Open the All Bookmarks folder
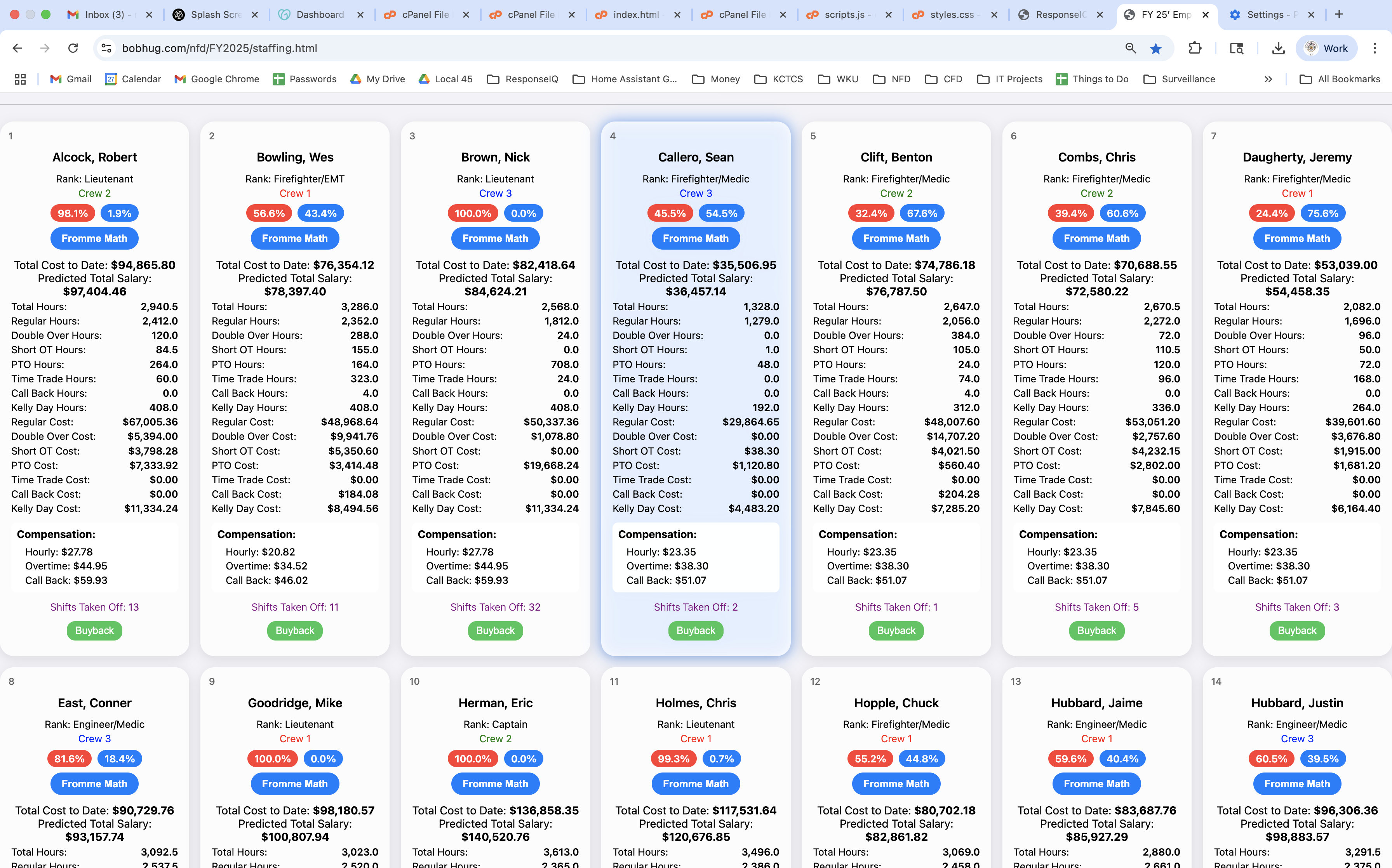The height and width of the screenshot is (868, 1392). (1340, 79)
